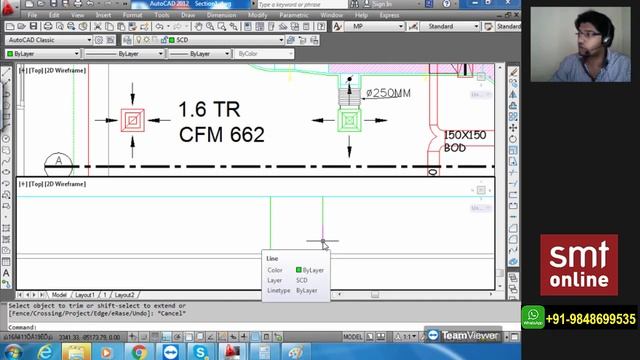Click the Make Object's Layer Current icon
The image size is (640, 360).
(291, 40)
